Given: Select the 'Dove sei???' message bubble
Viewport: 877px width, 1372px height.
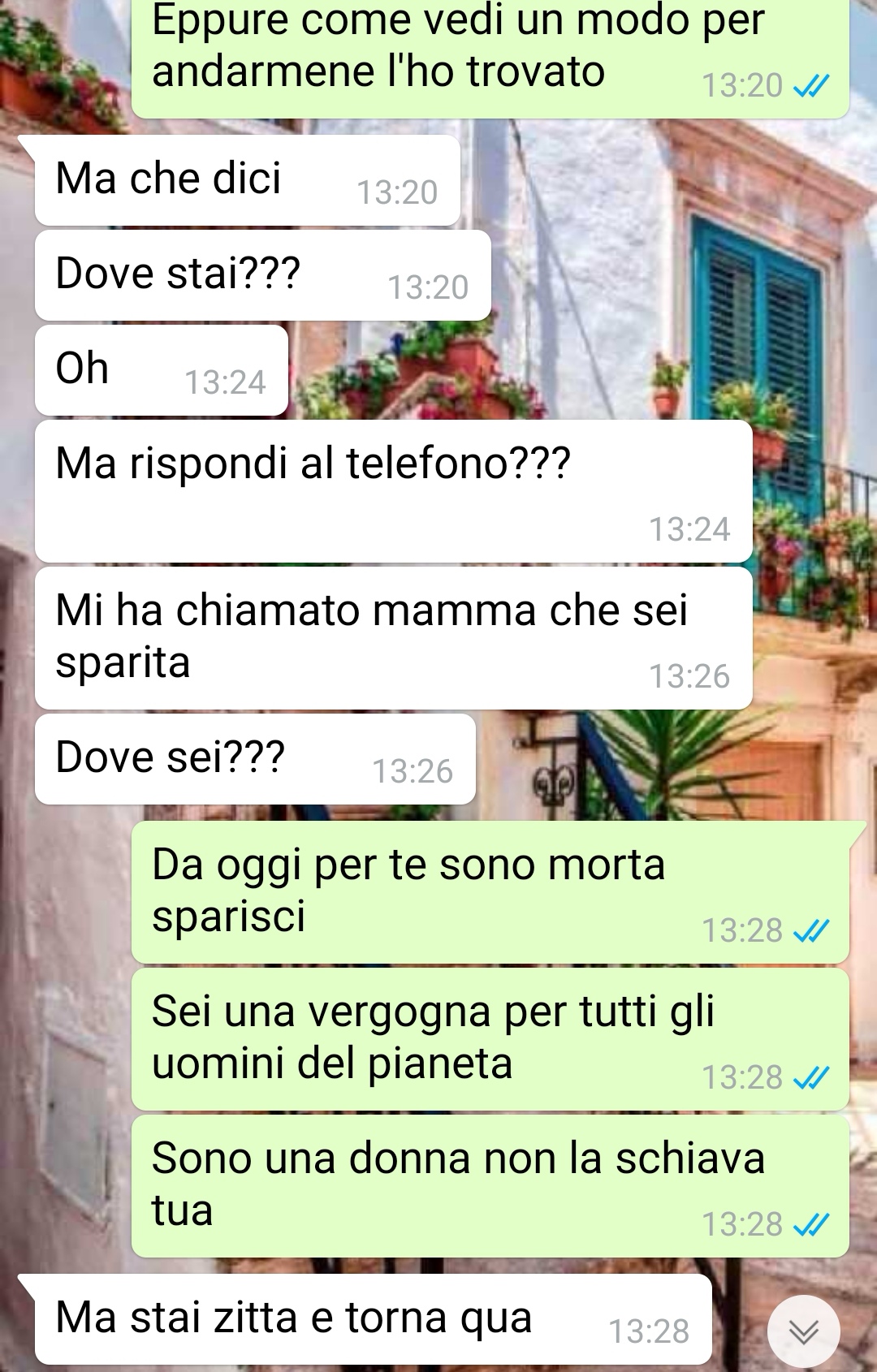Looking at the screenshot, I should [255, 759].
